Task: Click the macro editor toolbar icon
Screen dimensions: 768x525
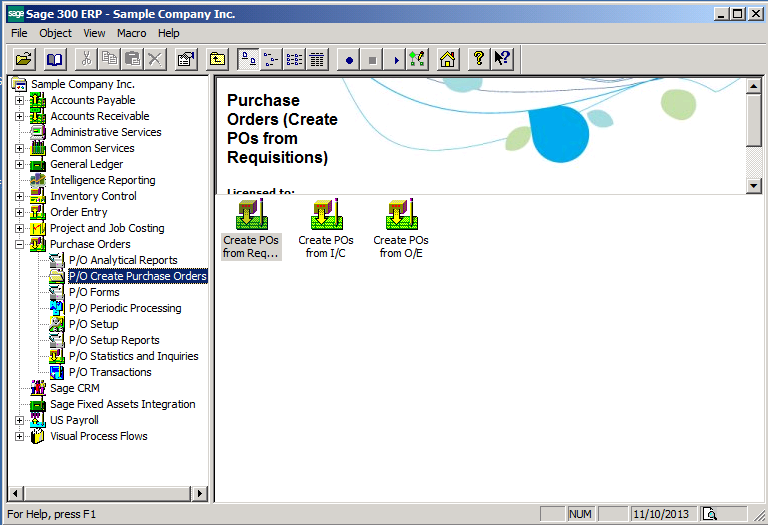Action: coord(417,60)
